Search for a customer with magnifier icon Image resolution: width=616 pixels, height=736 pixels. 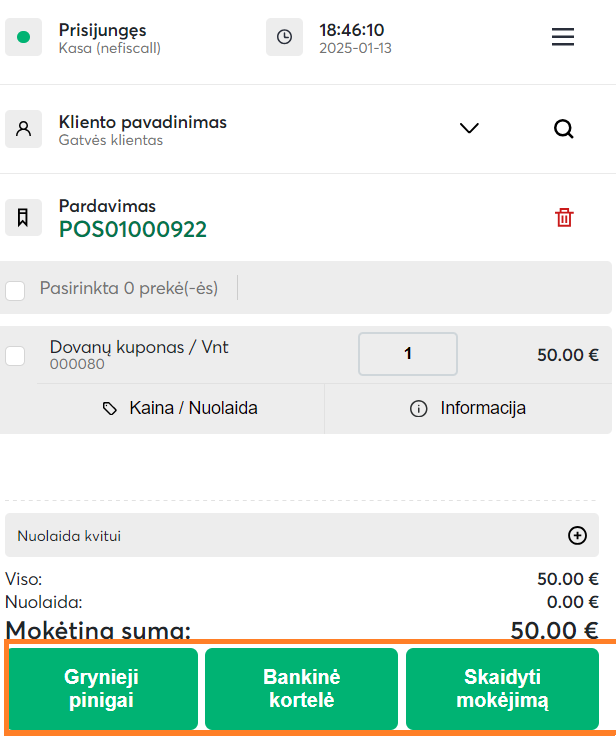(563, 128)
